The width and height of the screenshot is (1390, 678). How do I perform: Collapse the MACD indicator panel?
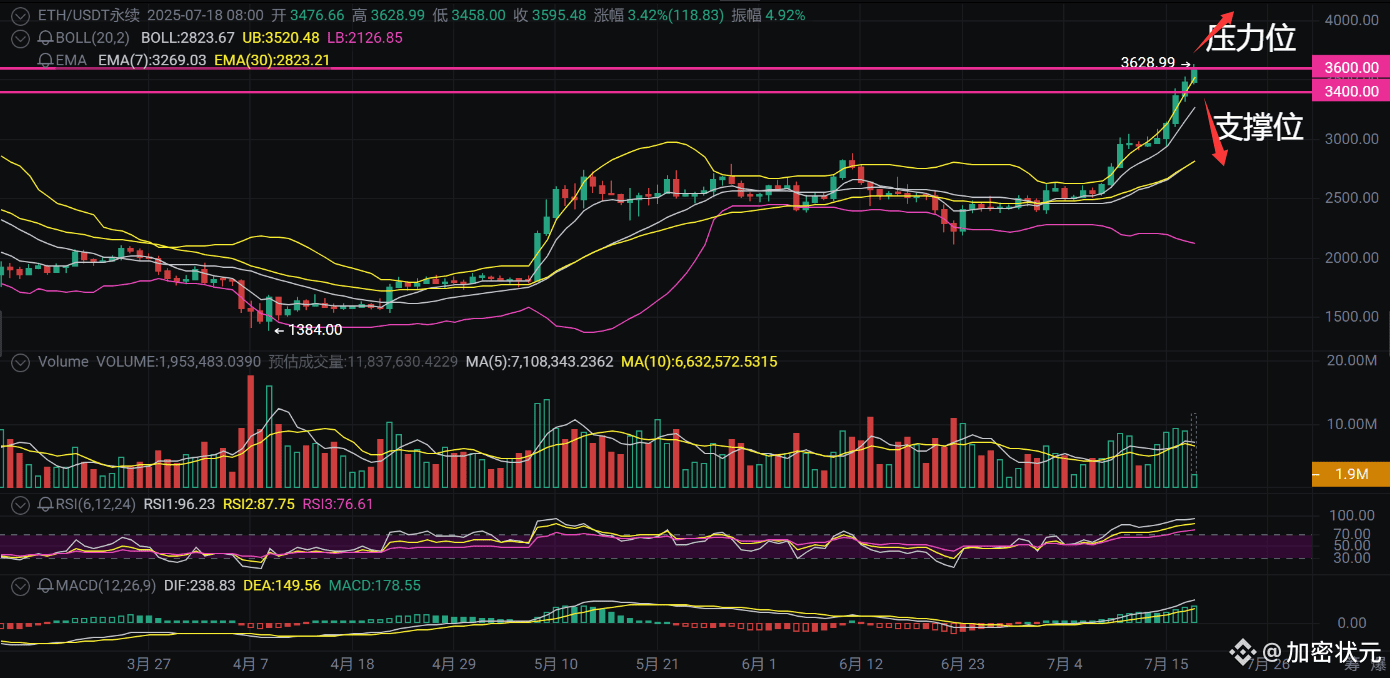pyautogui.click(x=19, y=585)
